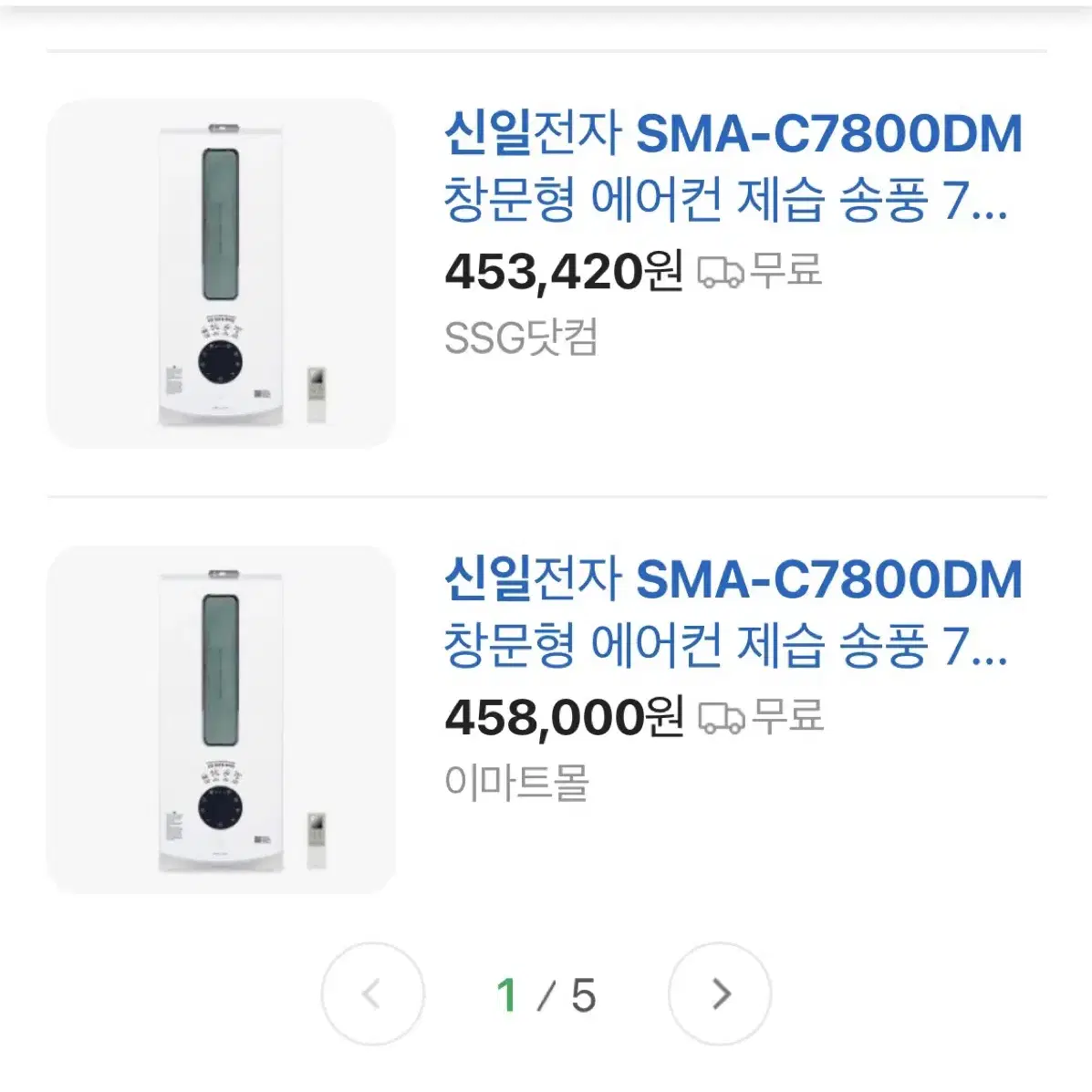This screenshot has width=1092, height=1092.
Task: Click the total page count 5
Action: click(x=584, y=995)
